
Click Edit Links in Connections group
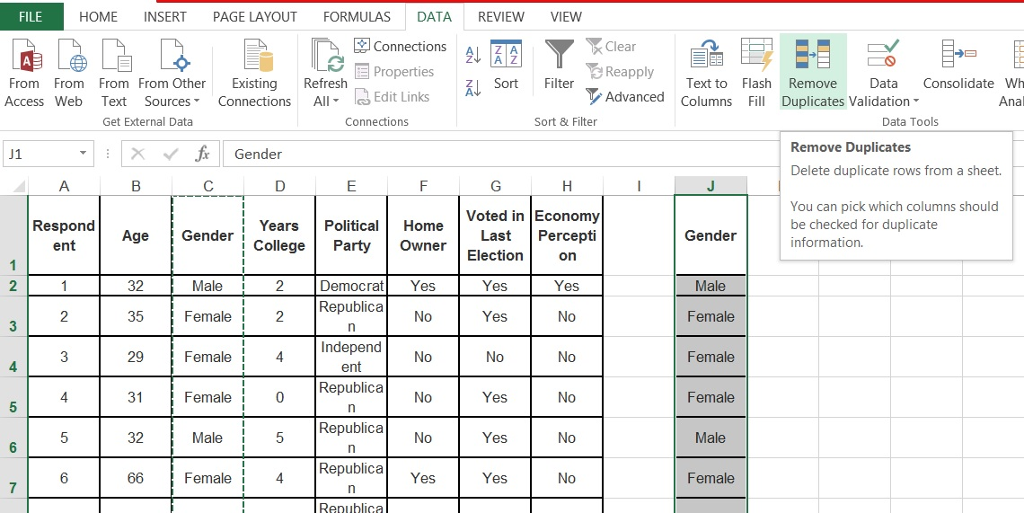tap(392, 97)
